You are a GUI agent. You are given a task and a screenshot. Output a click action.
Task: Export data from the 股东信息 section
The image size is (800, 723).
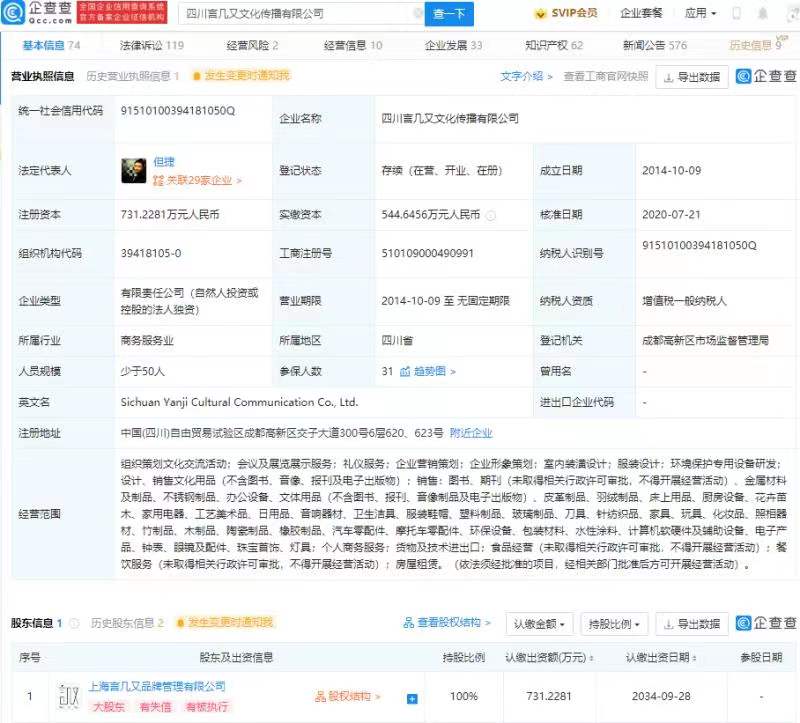click(x=692, y=624)
